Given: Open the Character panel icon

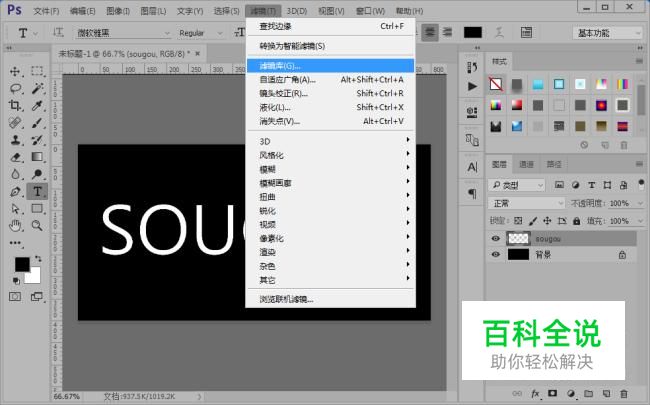Looking at the screenshot, I should [472, 167].
